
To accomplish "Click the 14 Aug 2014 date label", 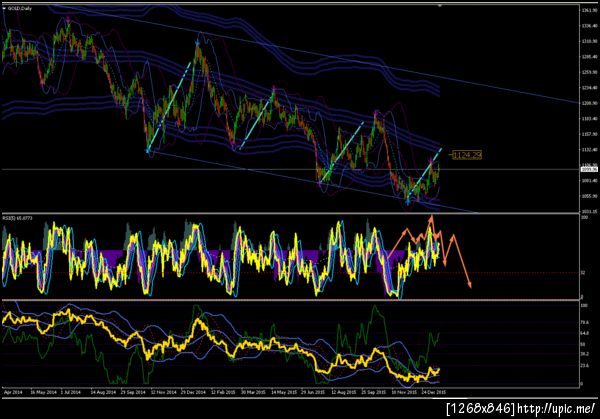I will tap(103, 392).
